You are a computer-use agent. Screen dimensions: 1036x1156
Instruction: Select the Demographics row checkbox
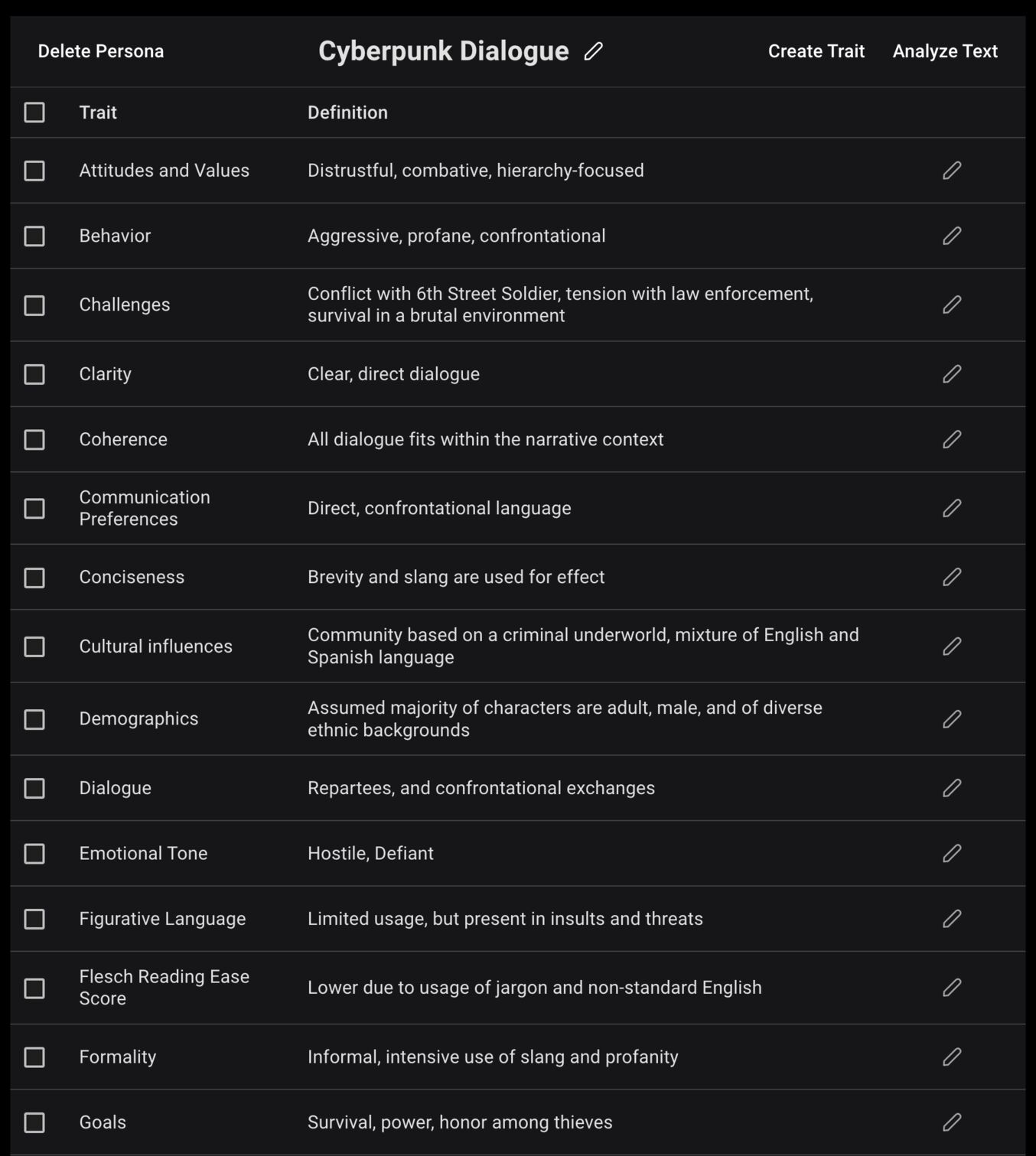click(34, 719)
